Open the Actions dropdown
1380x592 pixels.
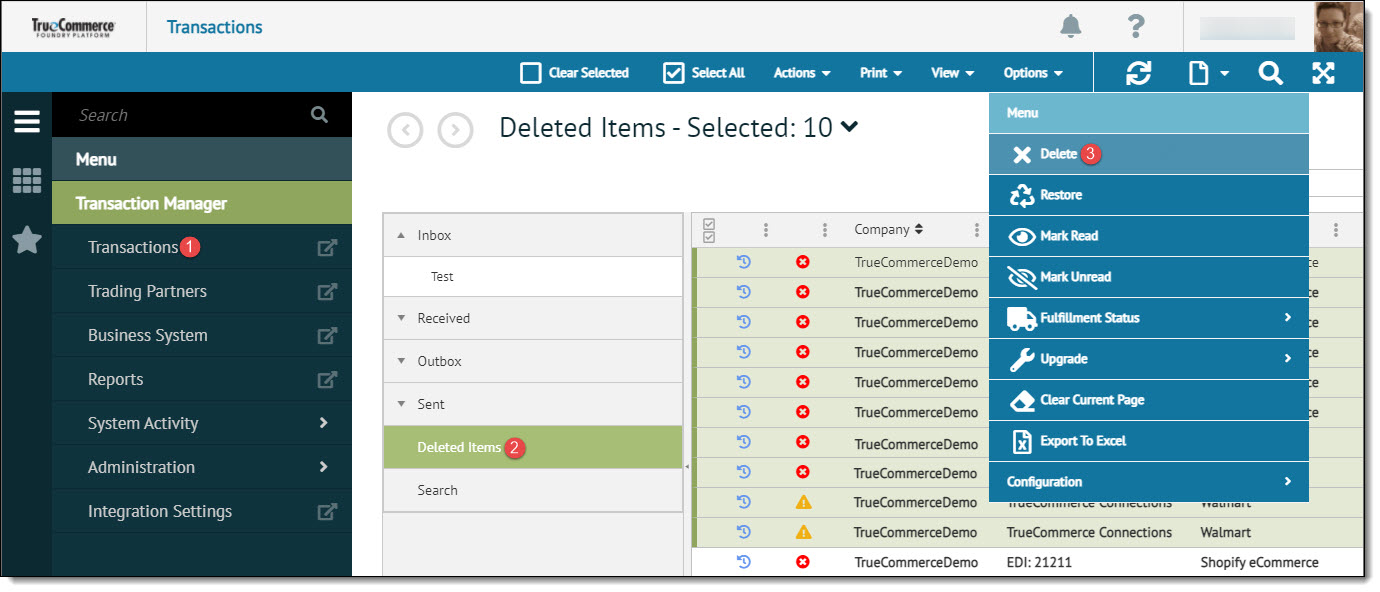click(802, 73)
